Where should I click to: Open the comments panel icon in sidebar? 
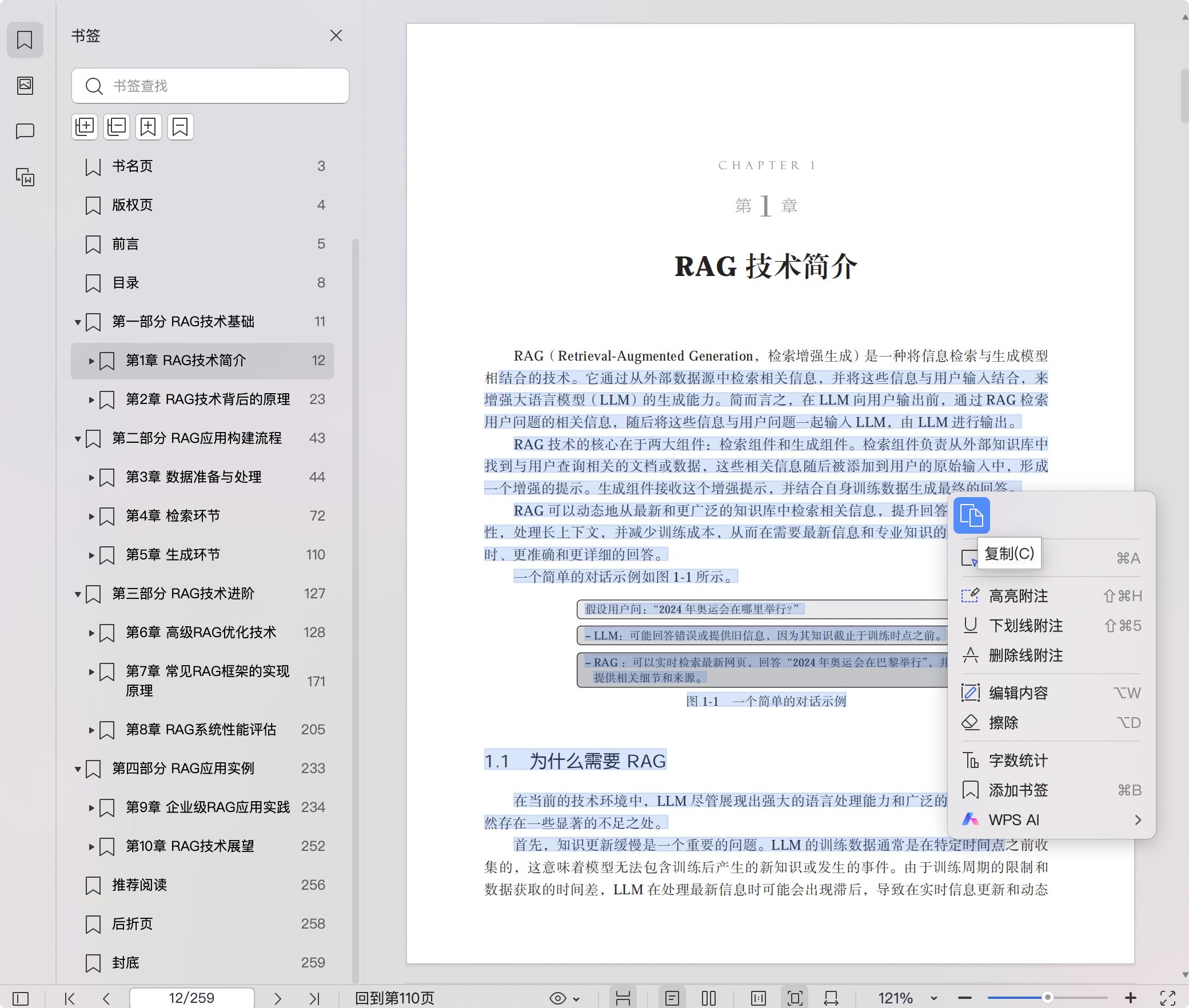coord(25,131)
